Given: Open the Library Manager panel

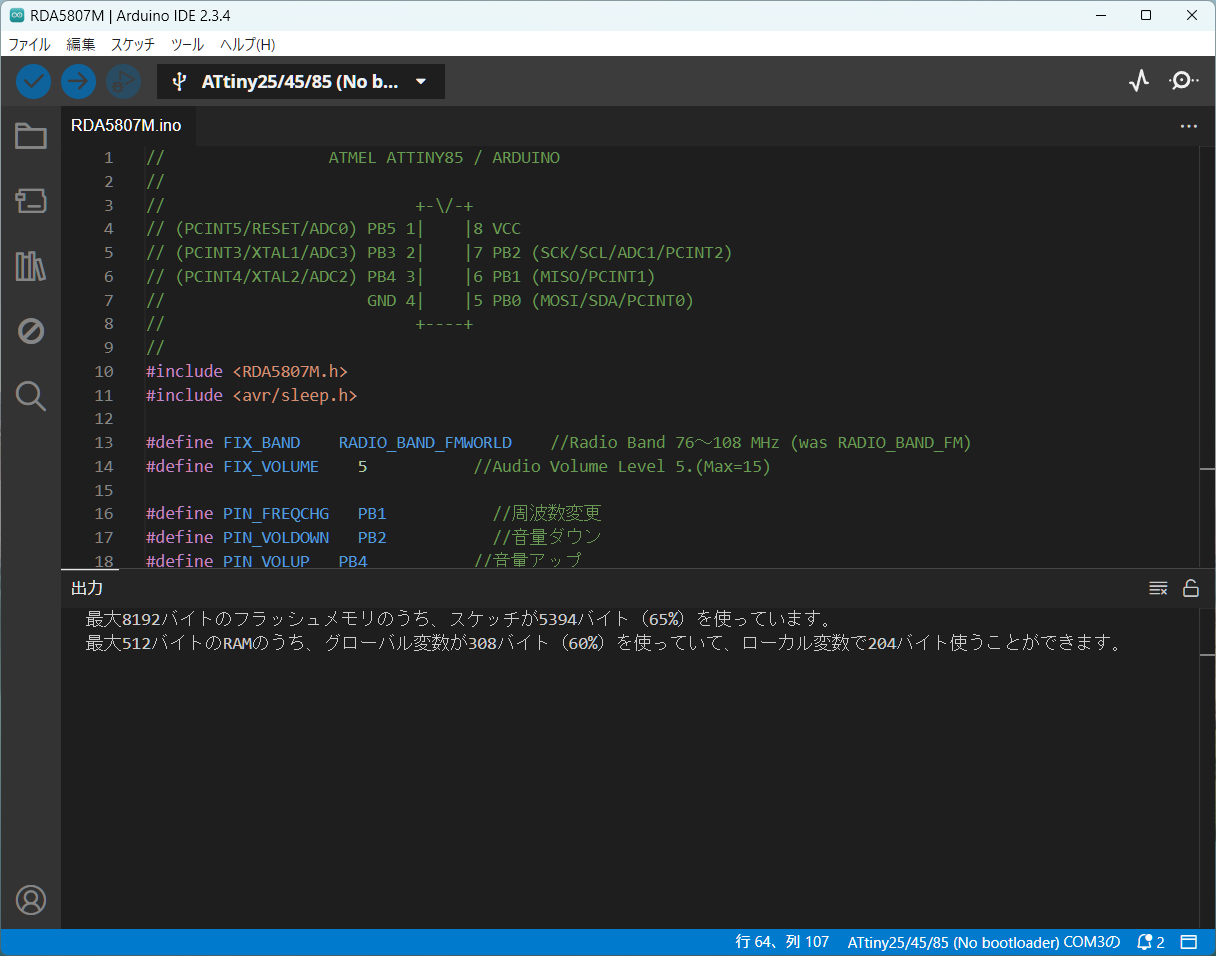Looking at the screenshot, I should (x=31, y=266).
